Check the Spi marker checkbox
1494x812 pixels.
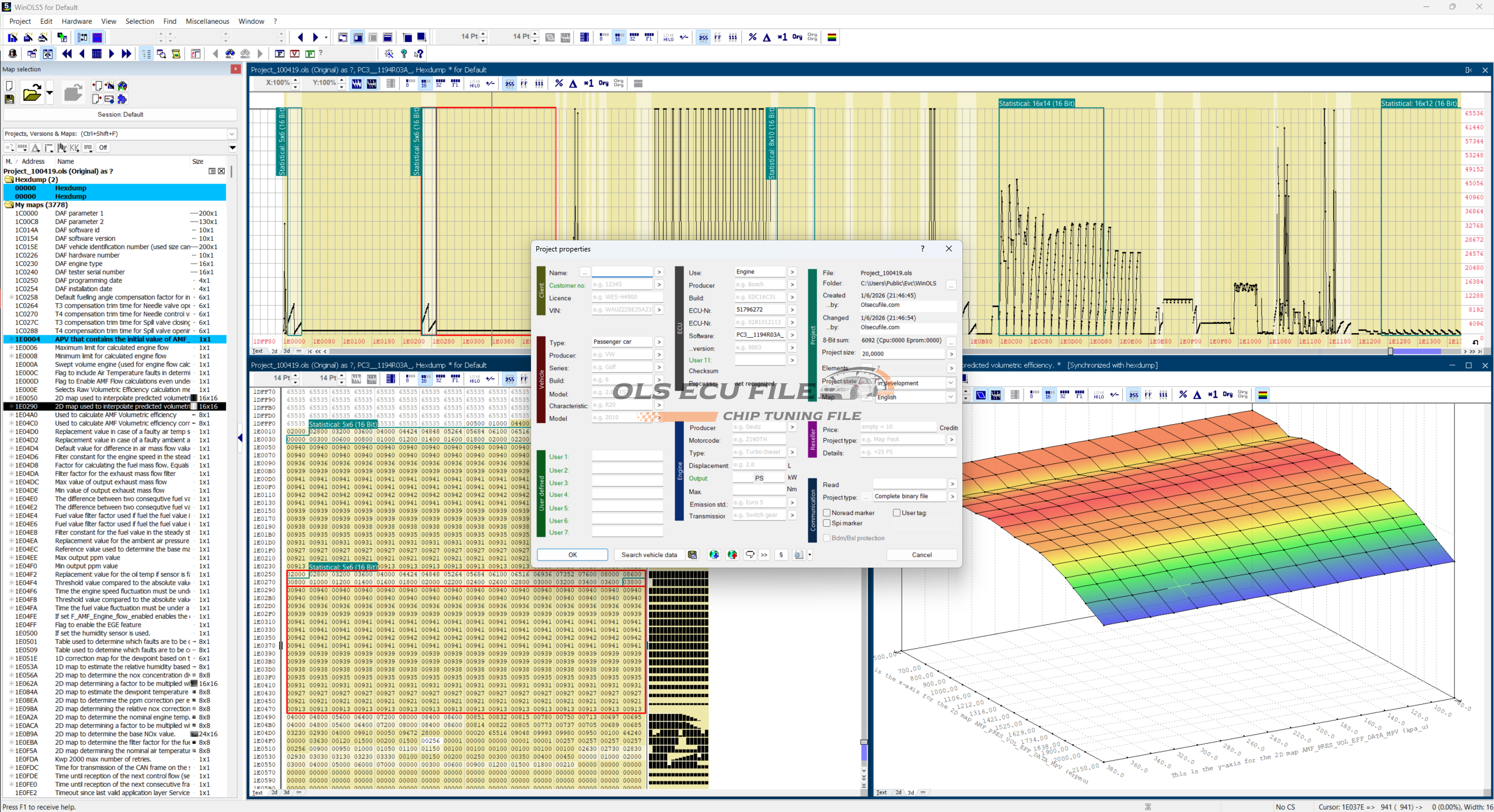(x=826, y=523)
